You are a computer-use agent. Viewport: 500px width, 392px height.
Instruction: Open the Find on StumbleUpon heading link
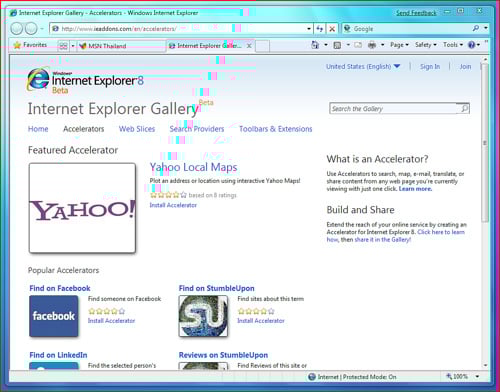click(217, 288)
